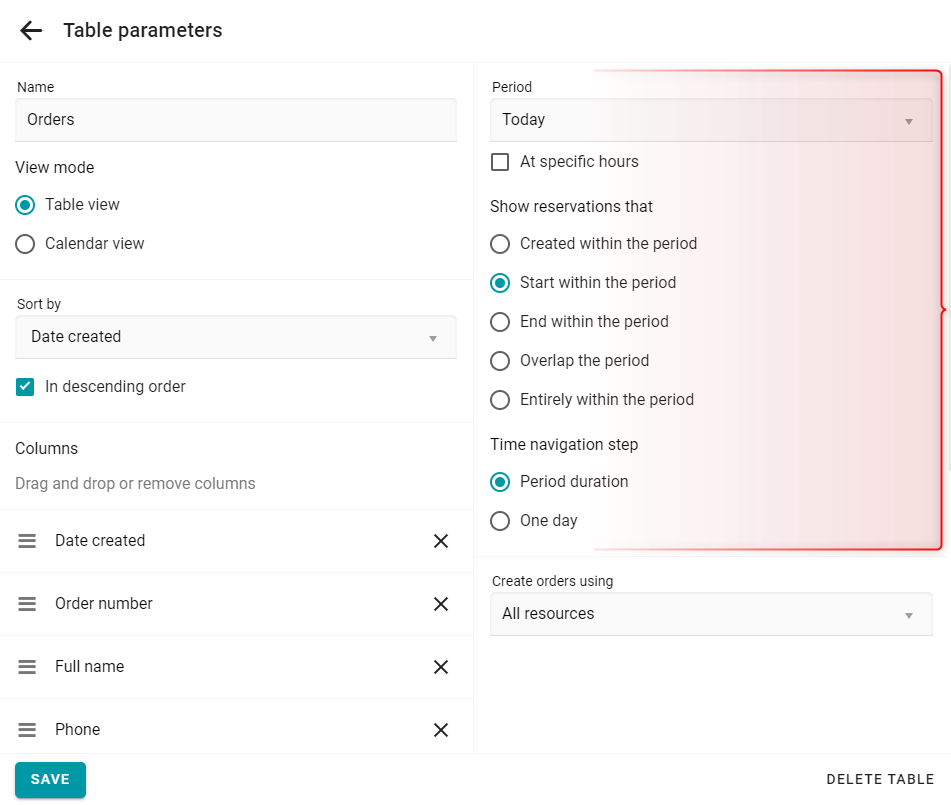Remove the Phone column
Viewport: 951px width, 805px height.
(441, 730)
